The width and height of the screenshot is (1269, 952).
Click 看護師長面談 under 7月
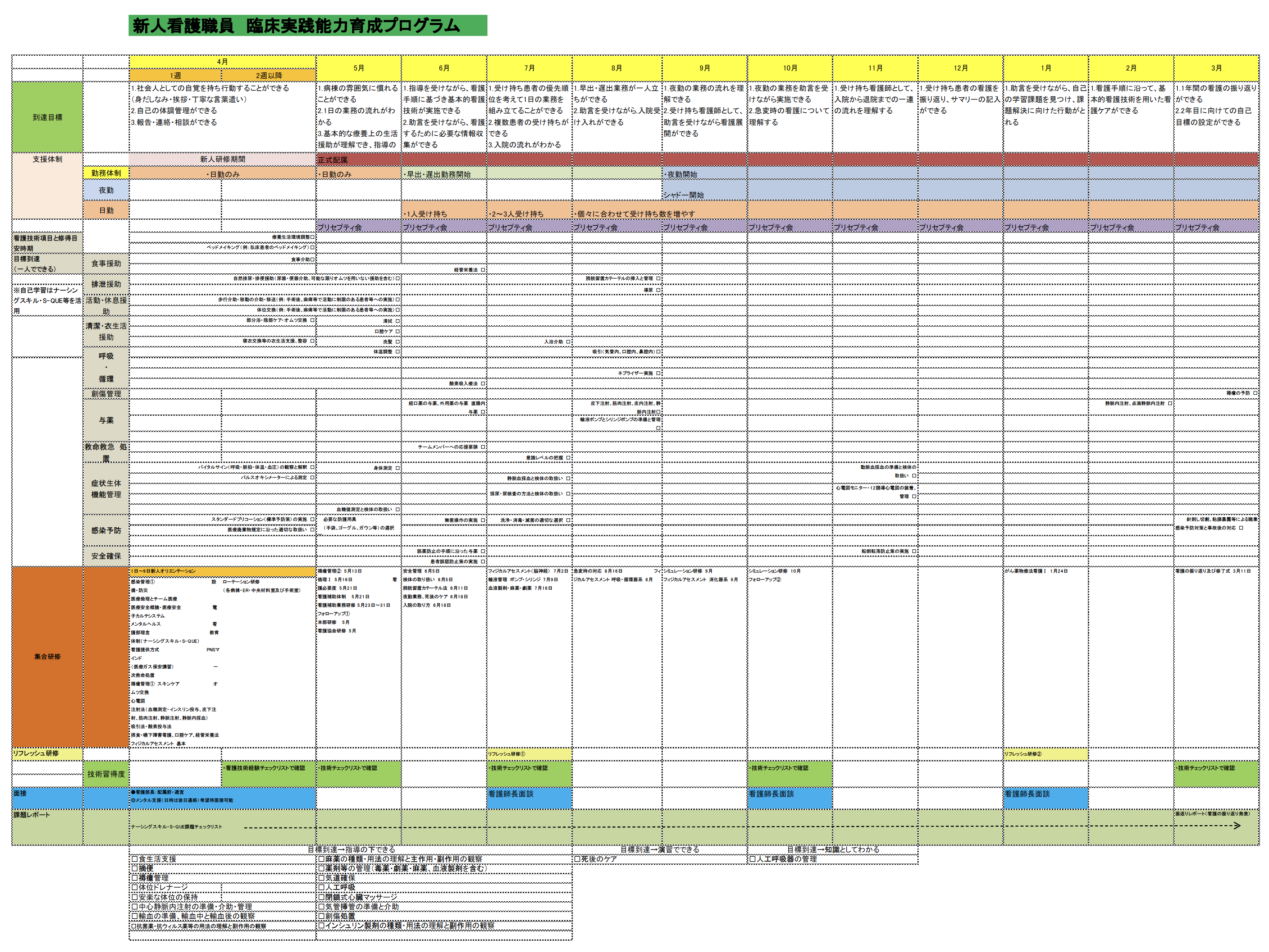point(530,798)
